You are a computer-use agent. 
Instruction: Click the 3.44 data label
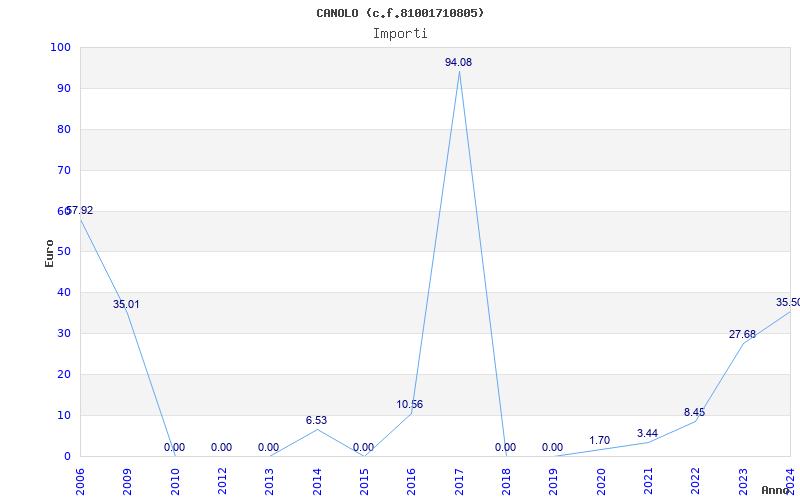pyautogui.click(x=647, y=433)
